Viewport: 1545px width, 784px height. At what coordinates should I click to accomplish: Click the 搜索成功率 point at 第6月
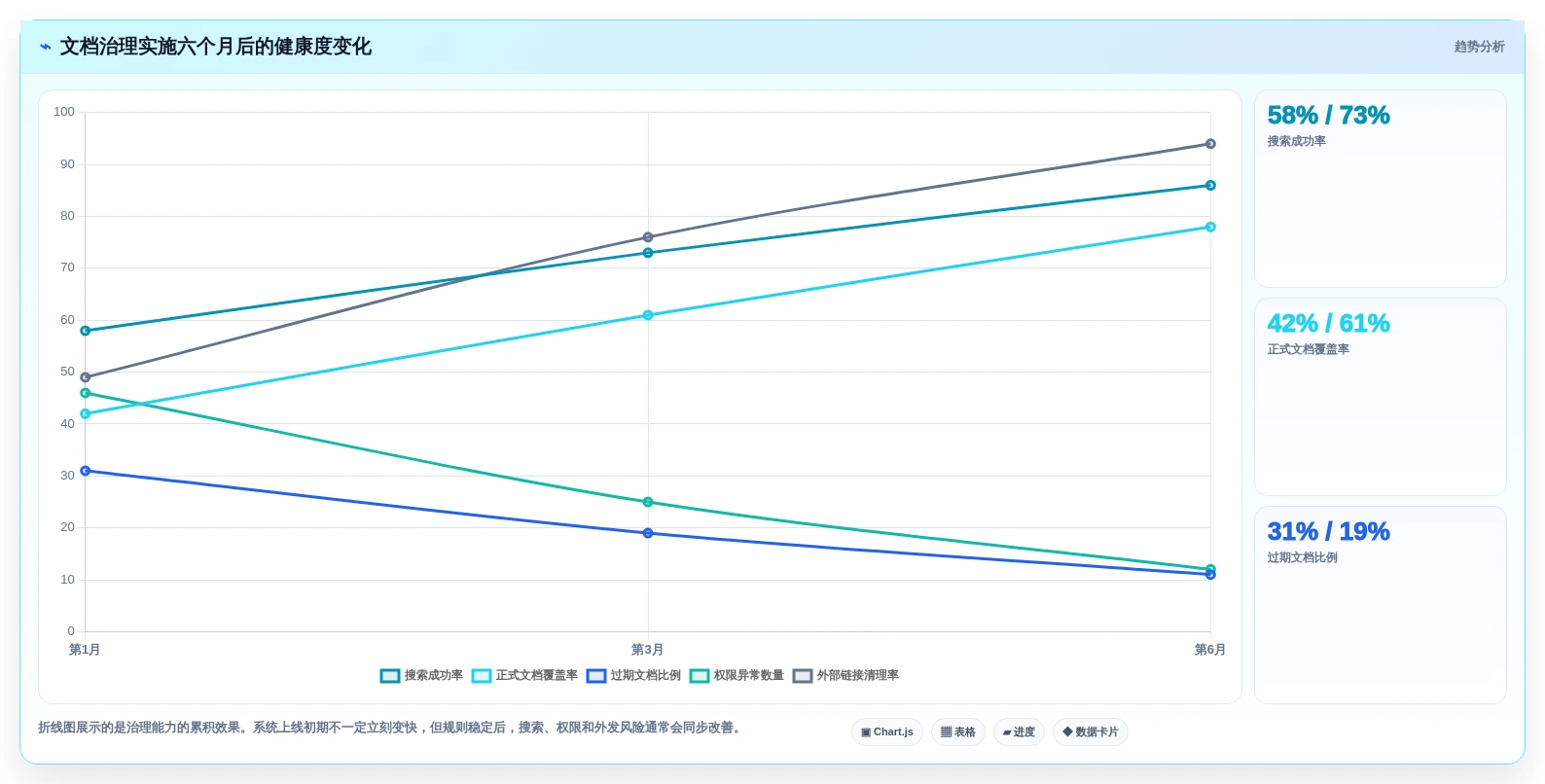pos(1210,186)
